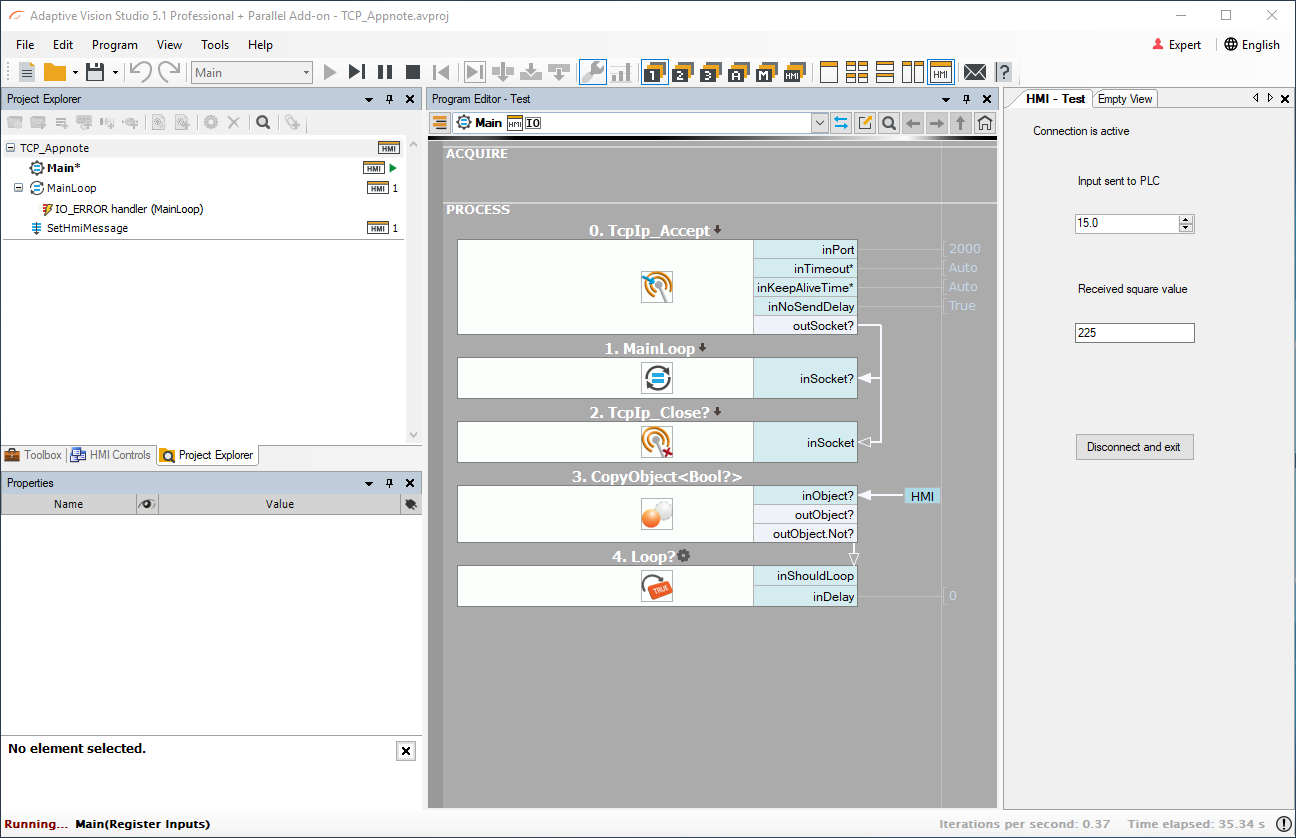Screen dimensions: 1296x838
Task: Click the envelope messages icon in toolbar
Action: (x=974, y=72)
